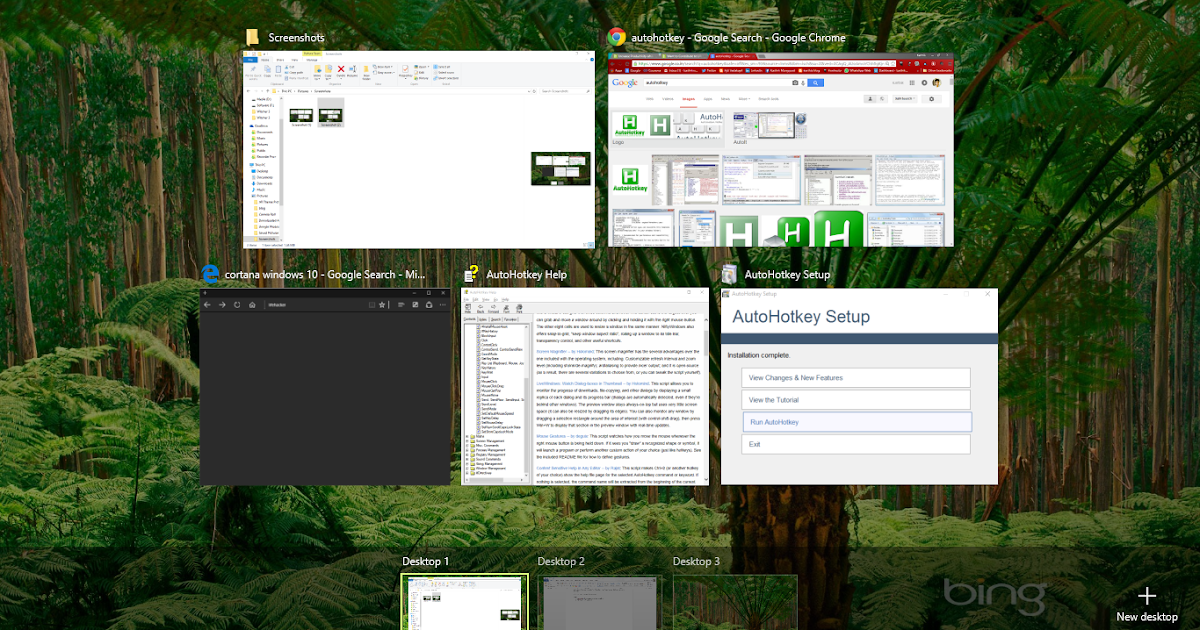Viewport: 1200px width, 630px height.
Task: Click the search-by-image camera icon on Google
Action: [x=794, y=84]
